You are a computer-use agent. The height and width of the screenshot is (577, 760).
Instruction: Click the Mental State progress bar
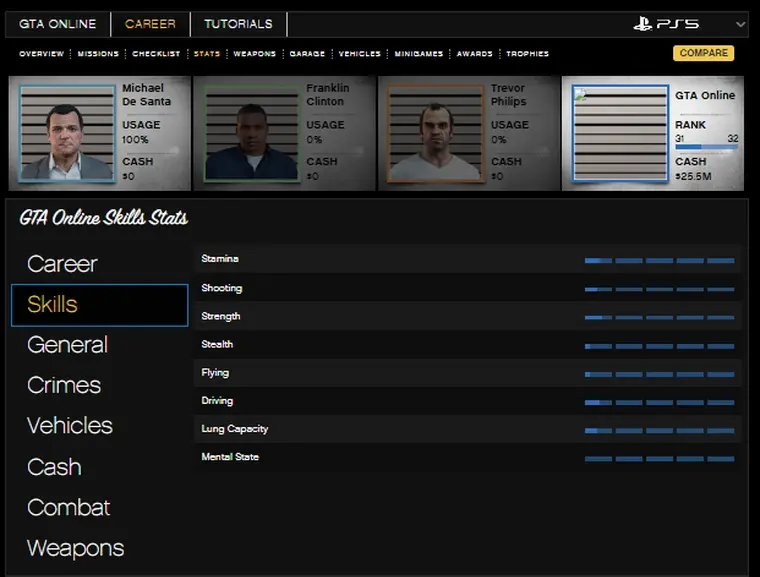659,458
